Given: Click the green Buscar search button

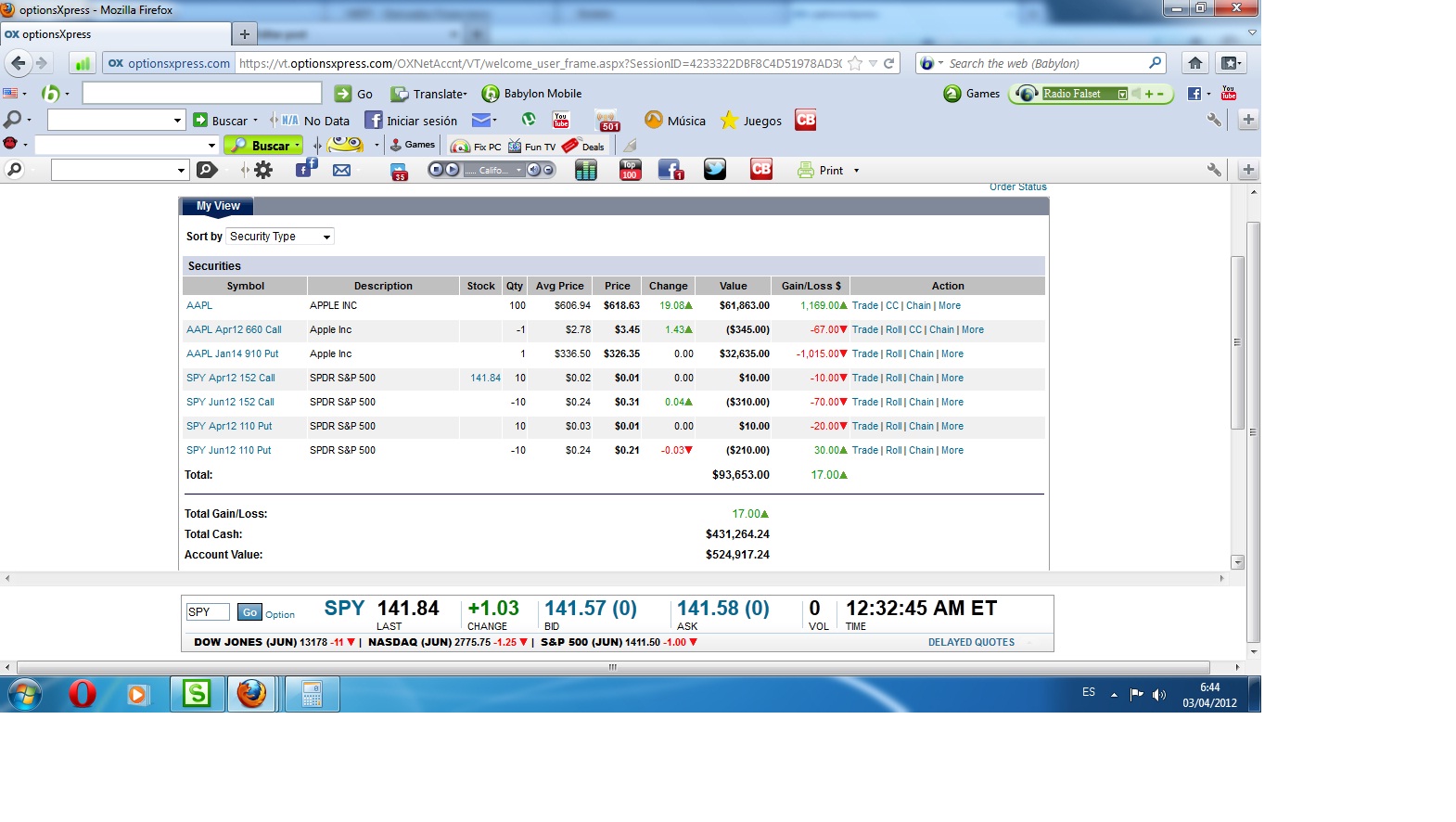Looking at the screenshot, I should click(x=264, y=146).
